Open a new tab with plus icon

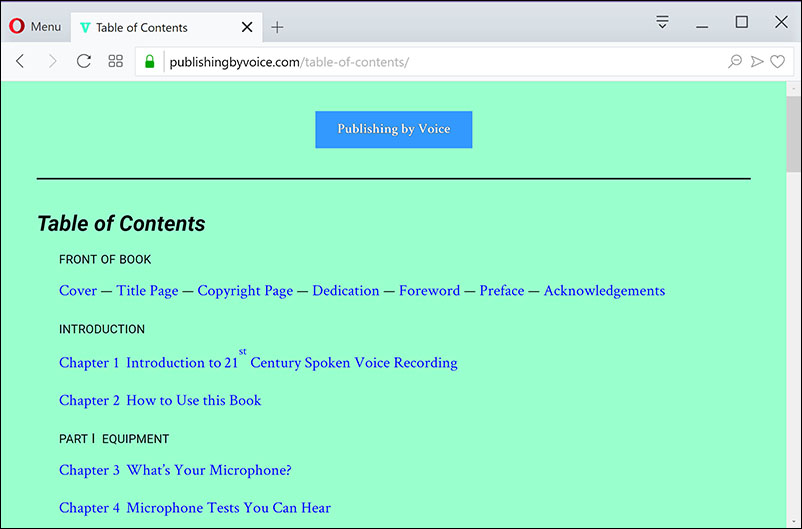pos(277,27)
